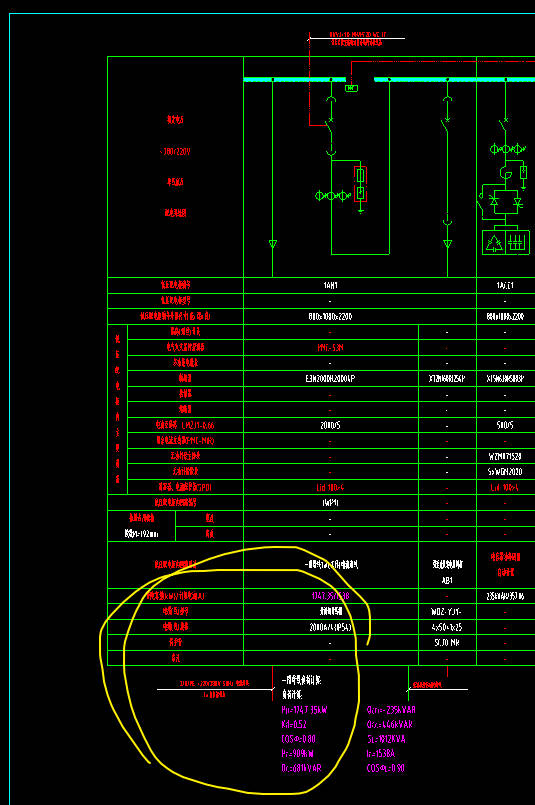
Task: Click the Qcz=446kVAR text
Action: pos(390,724)
